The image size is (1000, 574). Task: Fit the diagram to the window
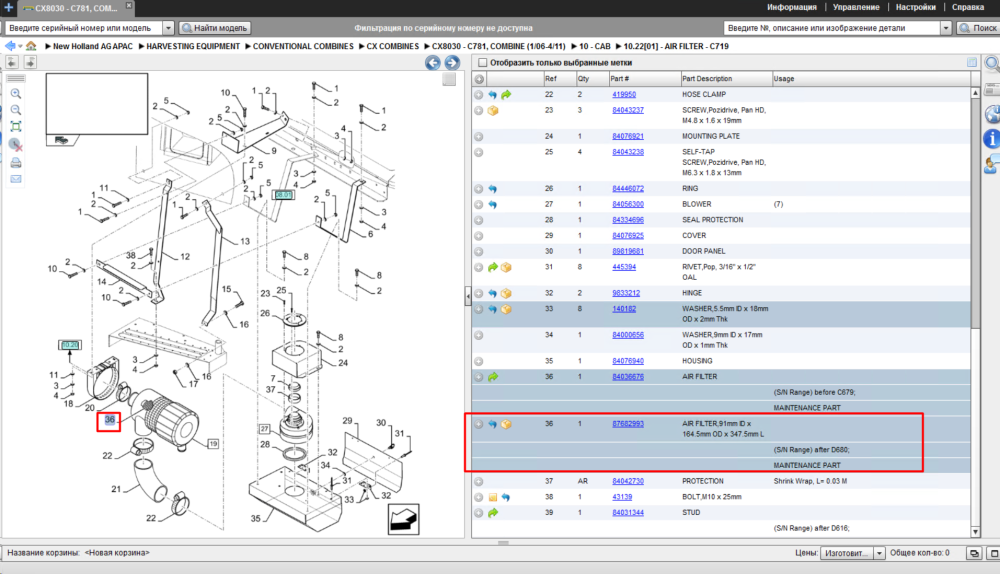pos(16,126)
